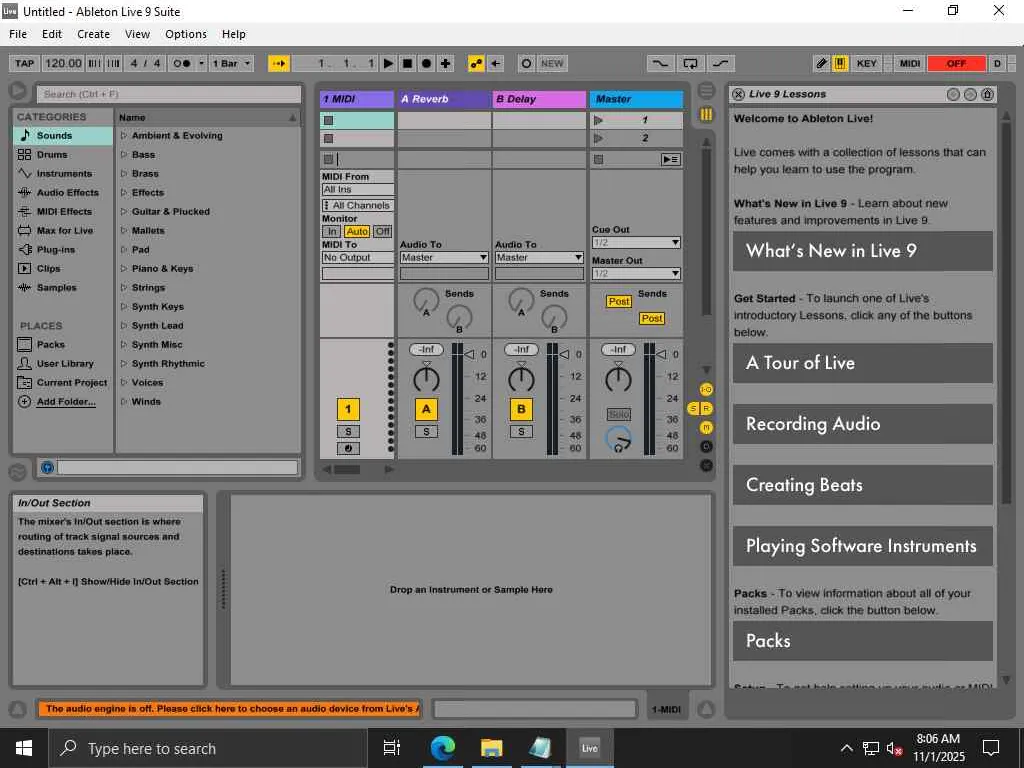Open A Reverb Audio To Master dropdown
Viewport: 1024px width, 768px height.
(444, 257)
